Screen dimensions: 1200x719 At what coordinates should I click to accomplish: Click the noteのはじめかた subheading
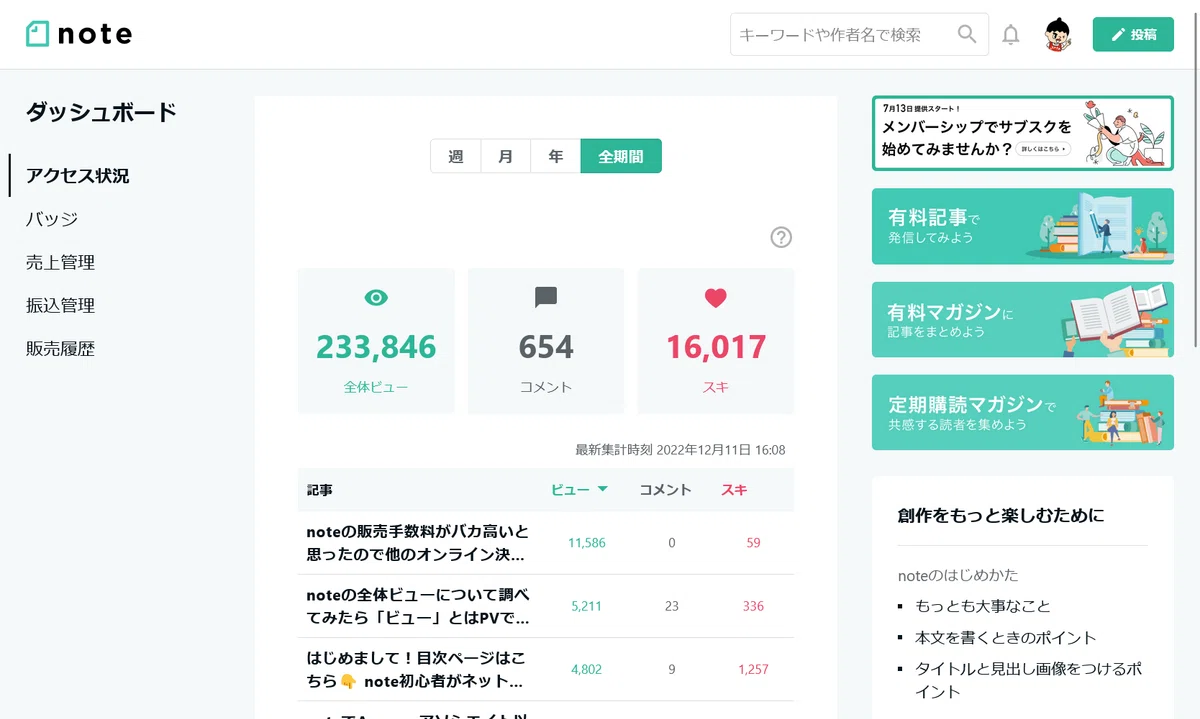958,575
